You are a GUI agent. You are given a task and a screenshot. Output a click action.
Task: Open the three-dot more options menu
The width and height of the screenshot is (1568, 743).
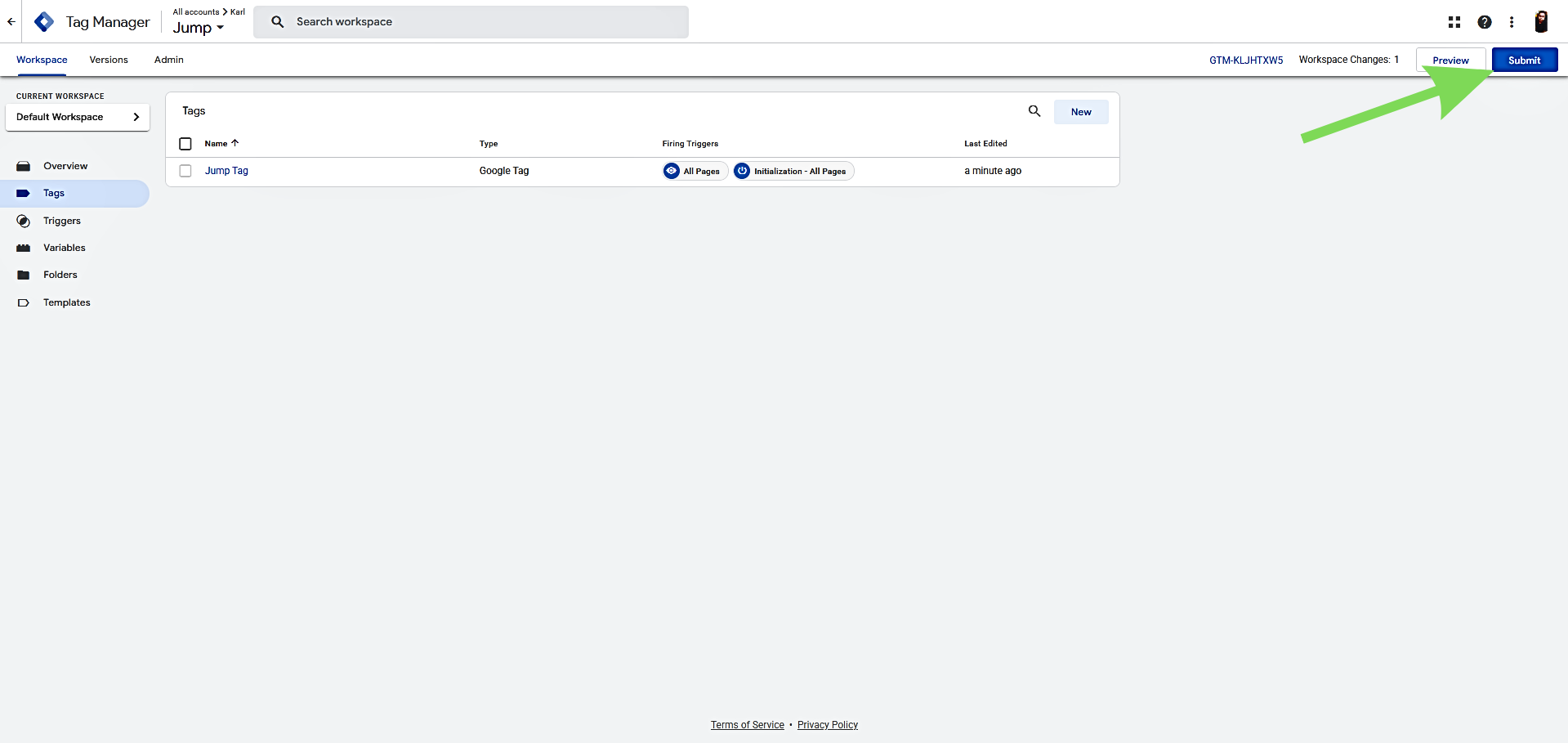(x=1511, y=22)
